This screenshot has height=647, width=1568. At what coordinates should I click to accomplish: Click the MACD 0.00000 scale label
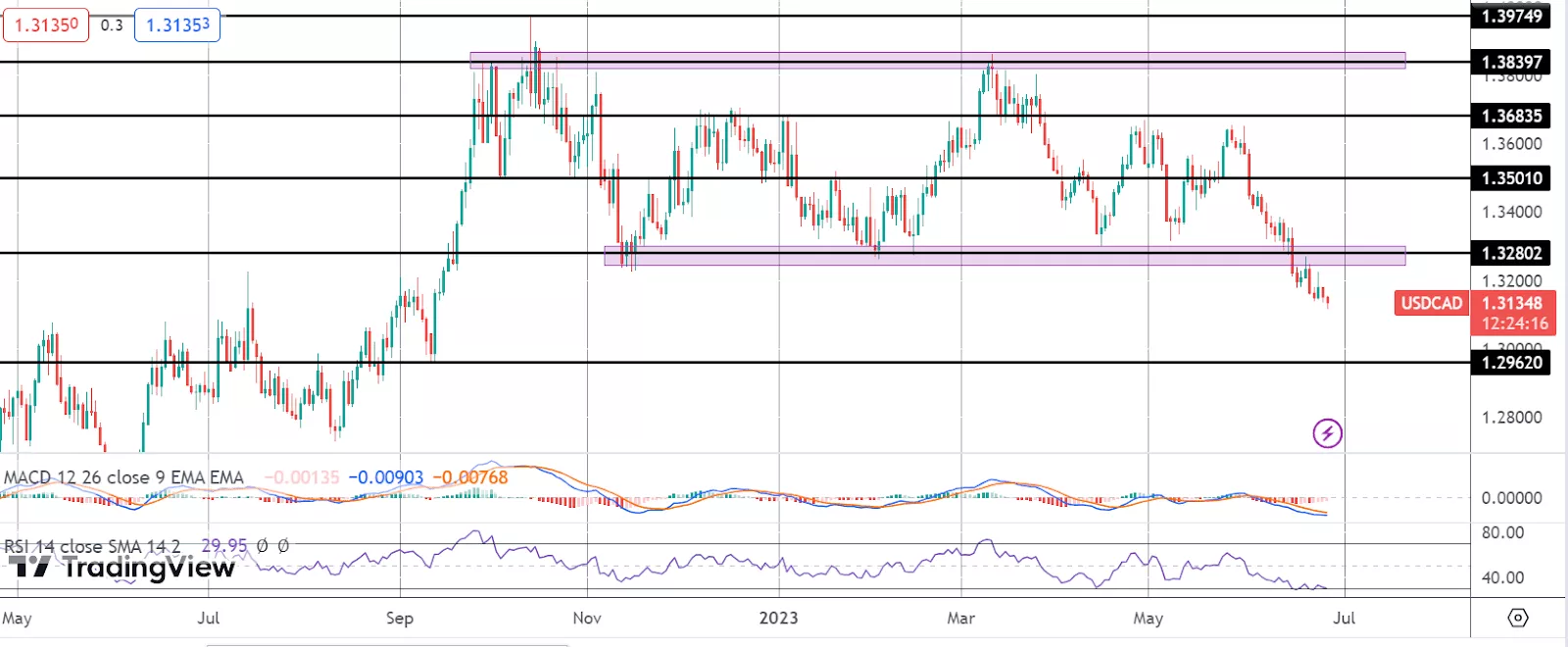click(1512, 498)
